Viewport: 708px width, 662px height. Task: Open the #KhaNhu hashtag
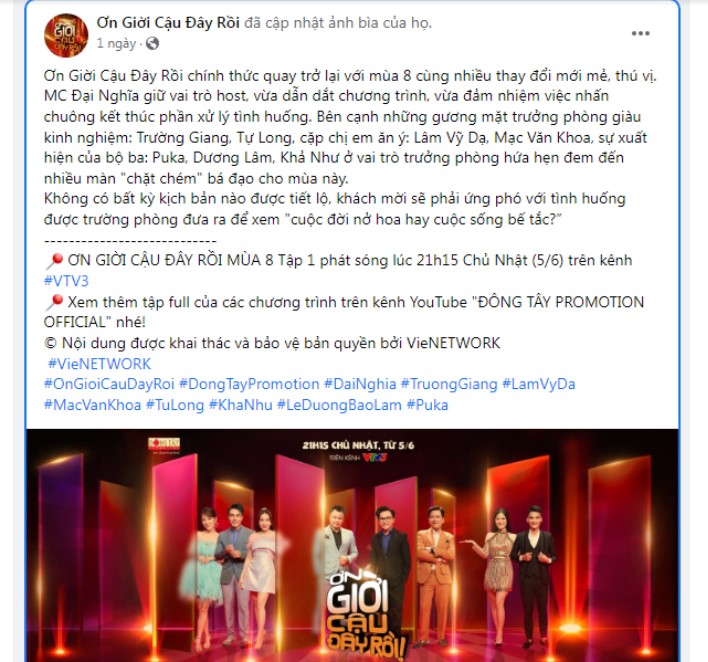click(240, 405)
